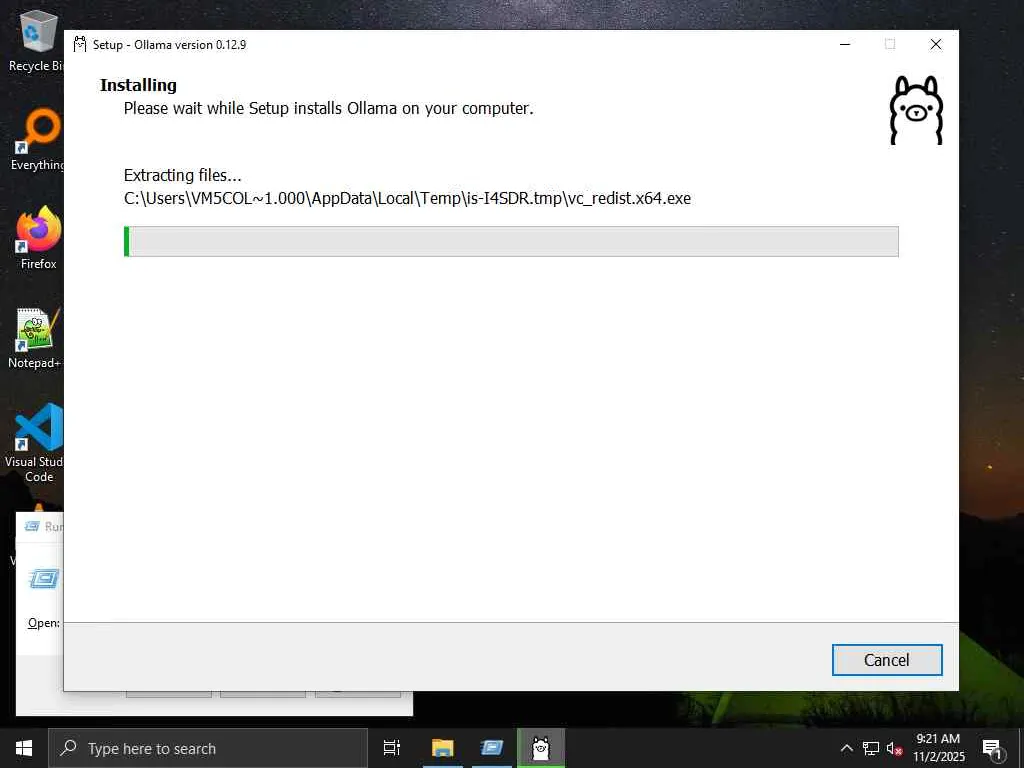Open File Explorer from the taskbar
The width and height of the screenshot is (1024, 768).
tap(443, 748)
